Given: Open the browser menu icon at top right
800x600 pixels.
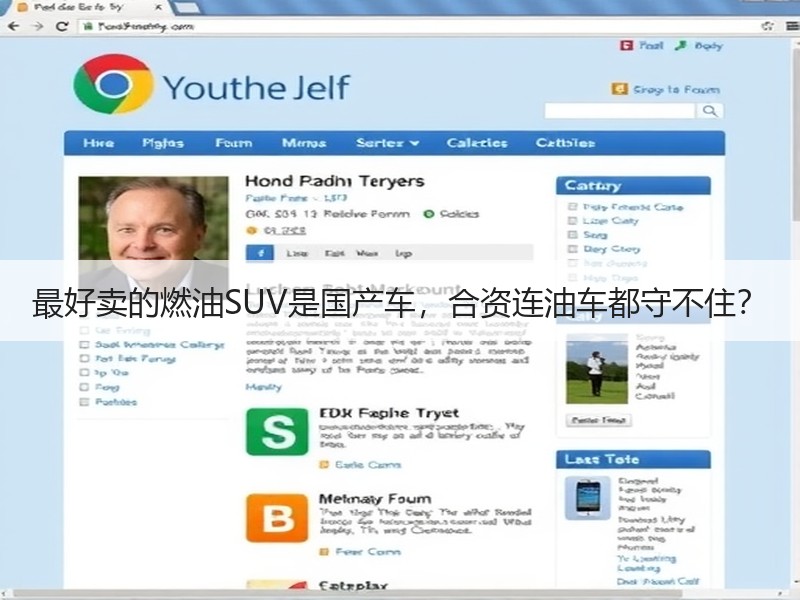Looking at the screenshot, I should point(791,26).
